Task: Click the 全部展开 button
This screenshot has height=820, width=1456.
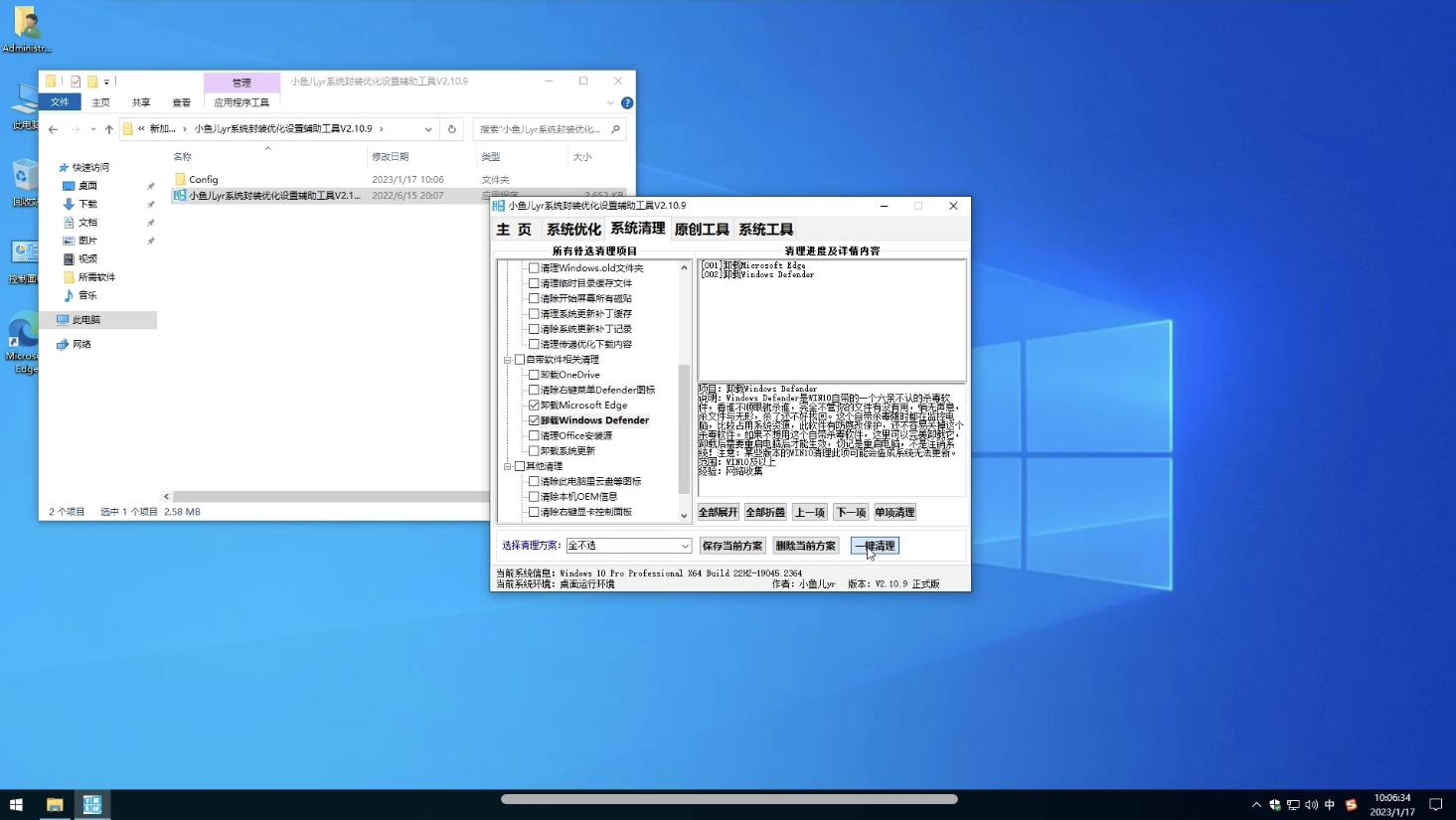Action: pos(718,513)
